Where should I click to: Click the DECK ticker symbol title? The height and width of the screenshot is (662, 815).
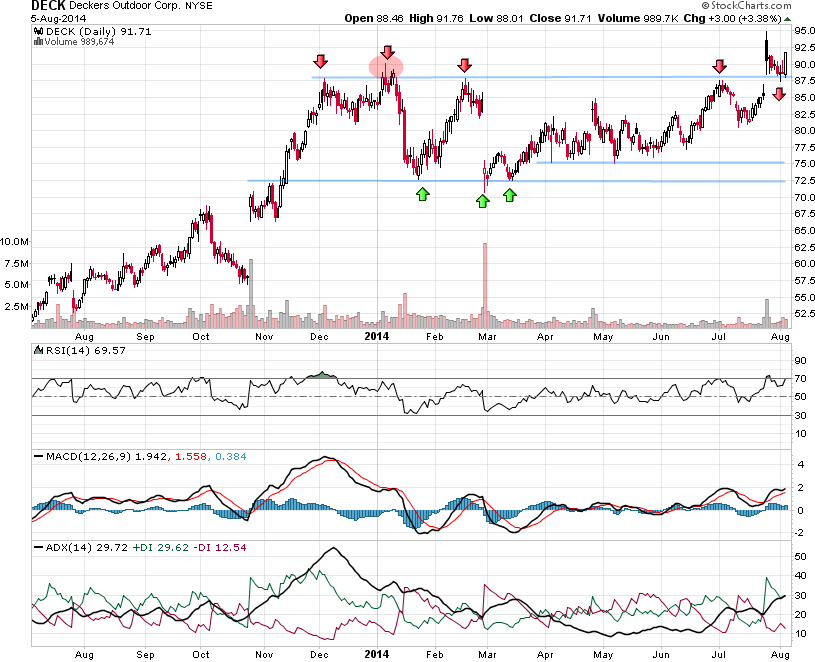(x=48, y=6)
